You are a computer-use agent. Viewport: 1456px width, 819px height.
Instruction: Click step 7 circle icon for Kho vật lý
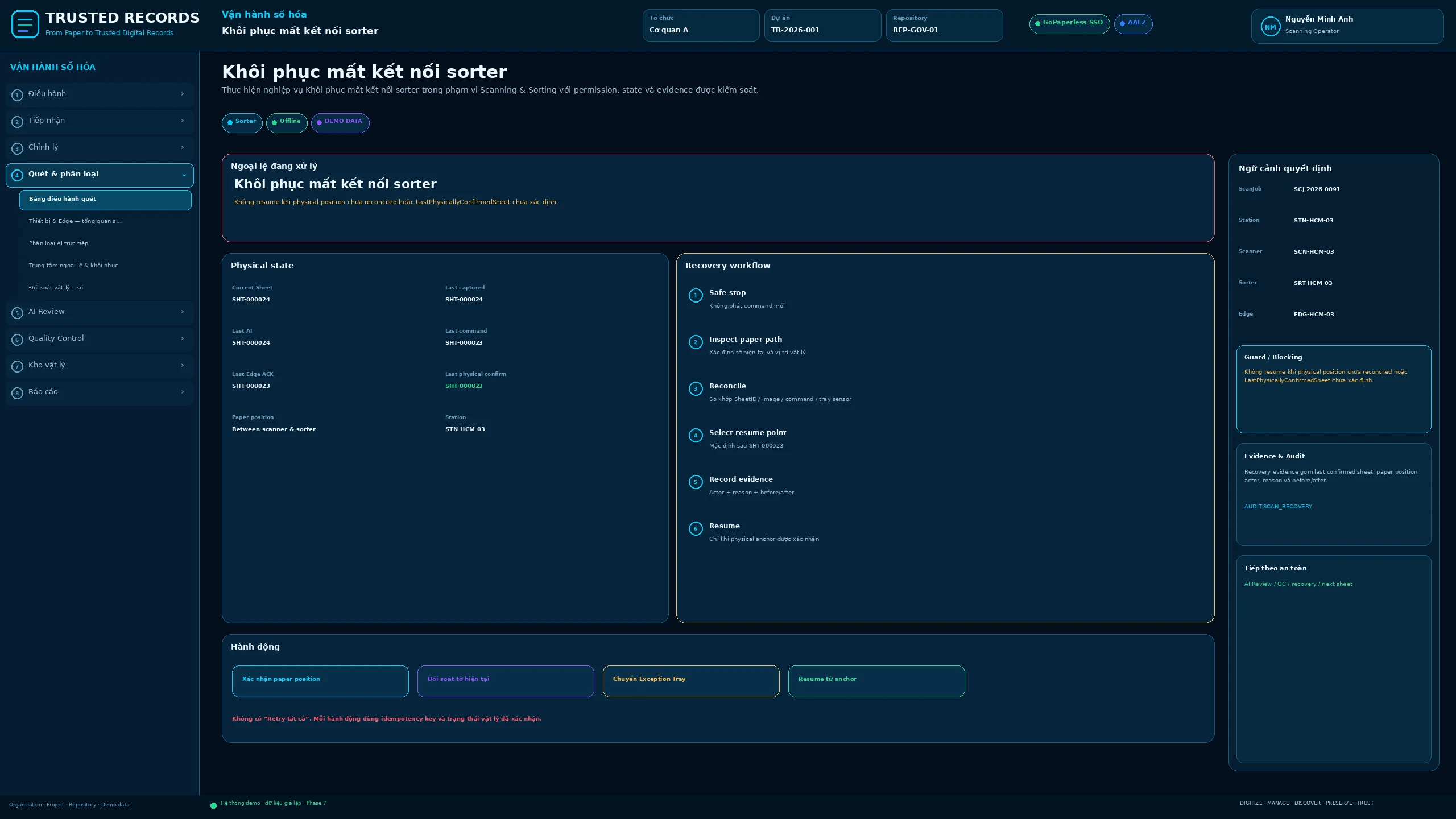click(x=17, y=366)
